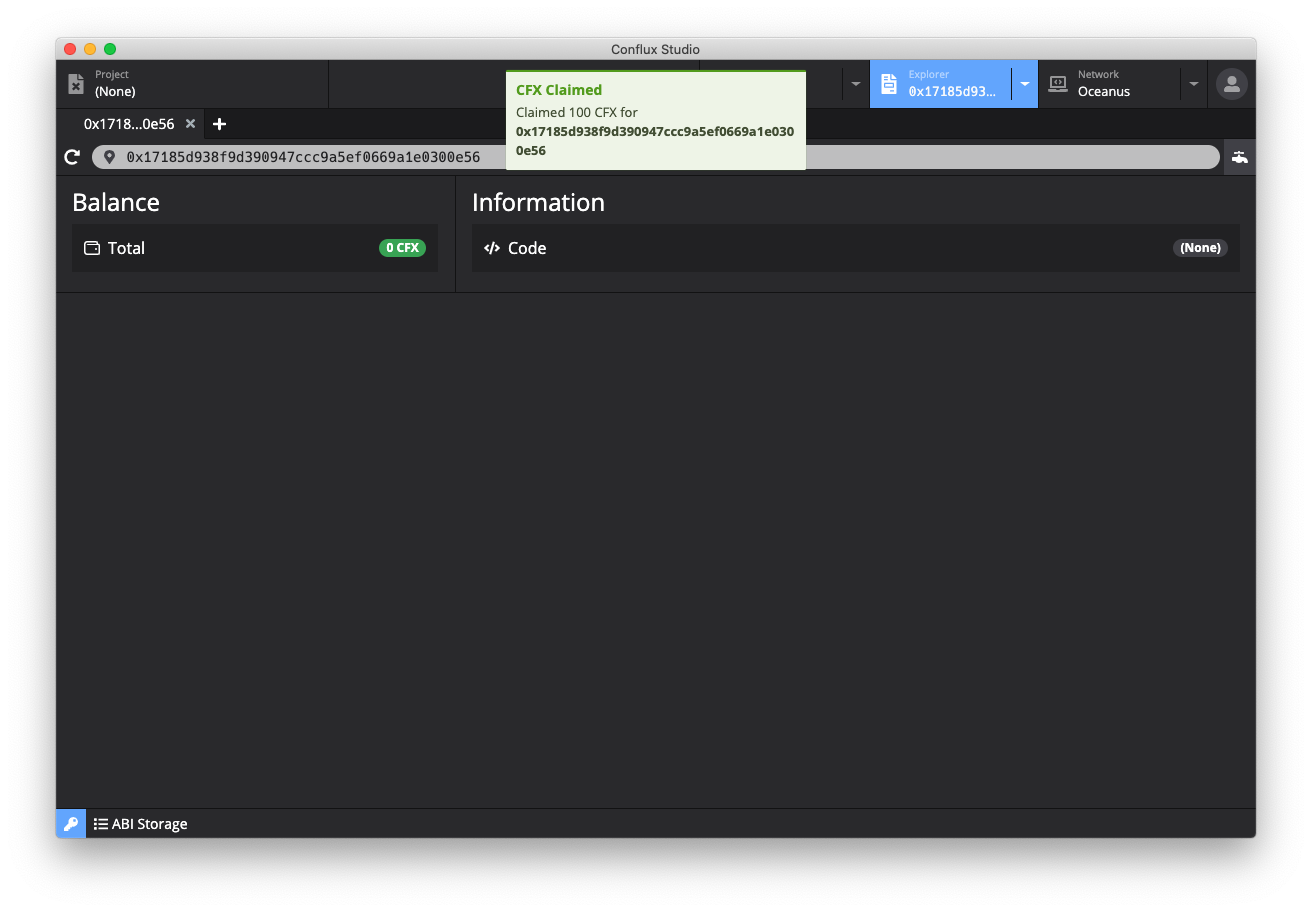
Task: Click the CFX Claimed notification title
Action: (x=559, y=90)
